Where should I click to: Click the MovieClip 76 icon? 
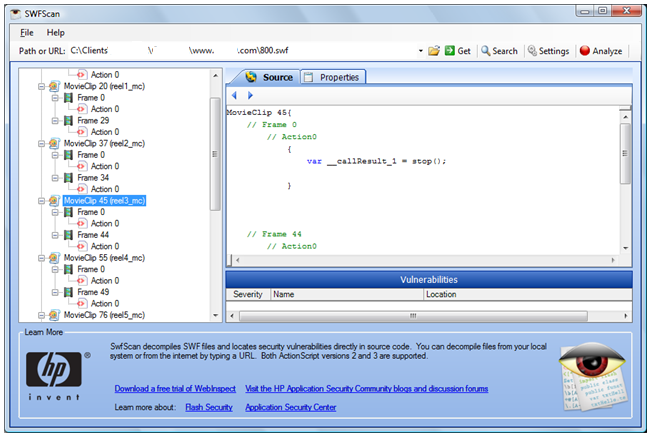54,315
